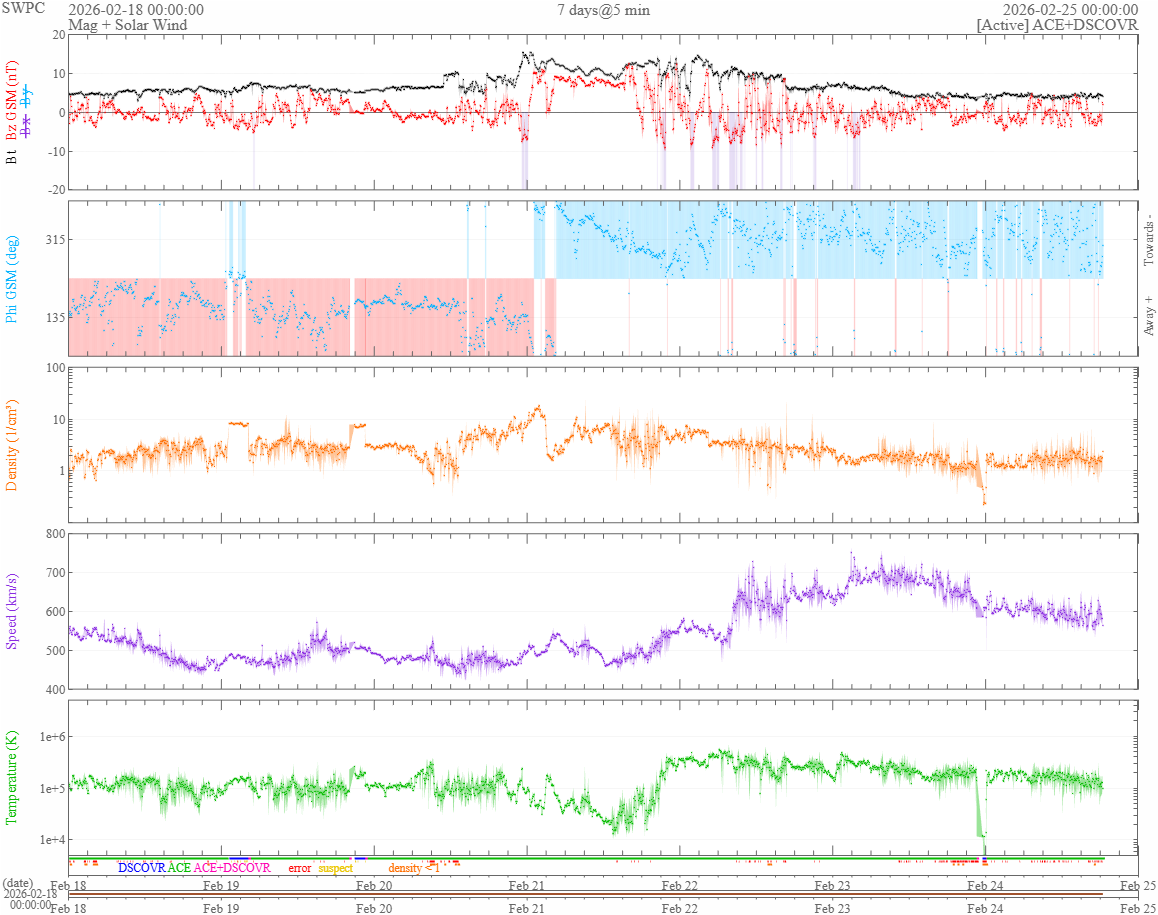Toggle the Bt series label

point(12,159)
